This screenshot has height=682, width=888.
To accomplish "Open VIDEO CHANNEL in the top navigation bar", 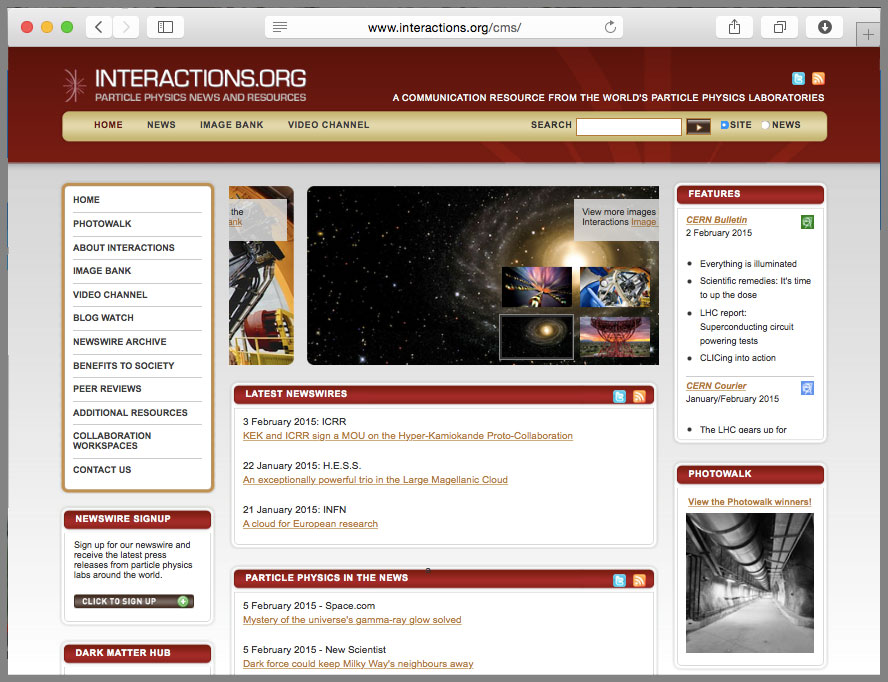I will click(x=328, y=125).
